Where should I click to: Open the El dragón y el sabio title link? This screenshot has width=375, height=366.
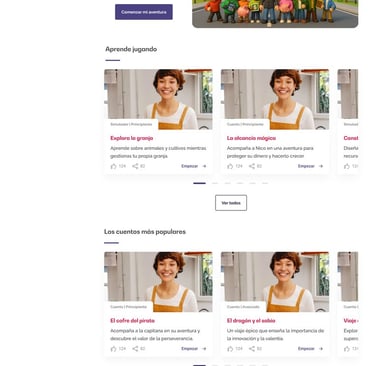click(x=251, y=321)
